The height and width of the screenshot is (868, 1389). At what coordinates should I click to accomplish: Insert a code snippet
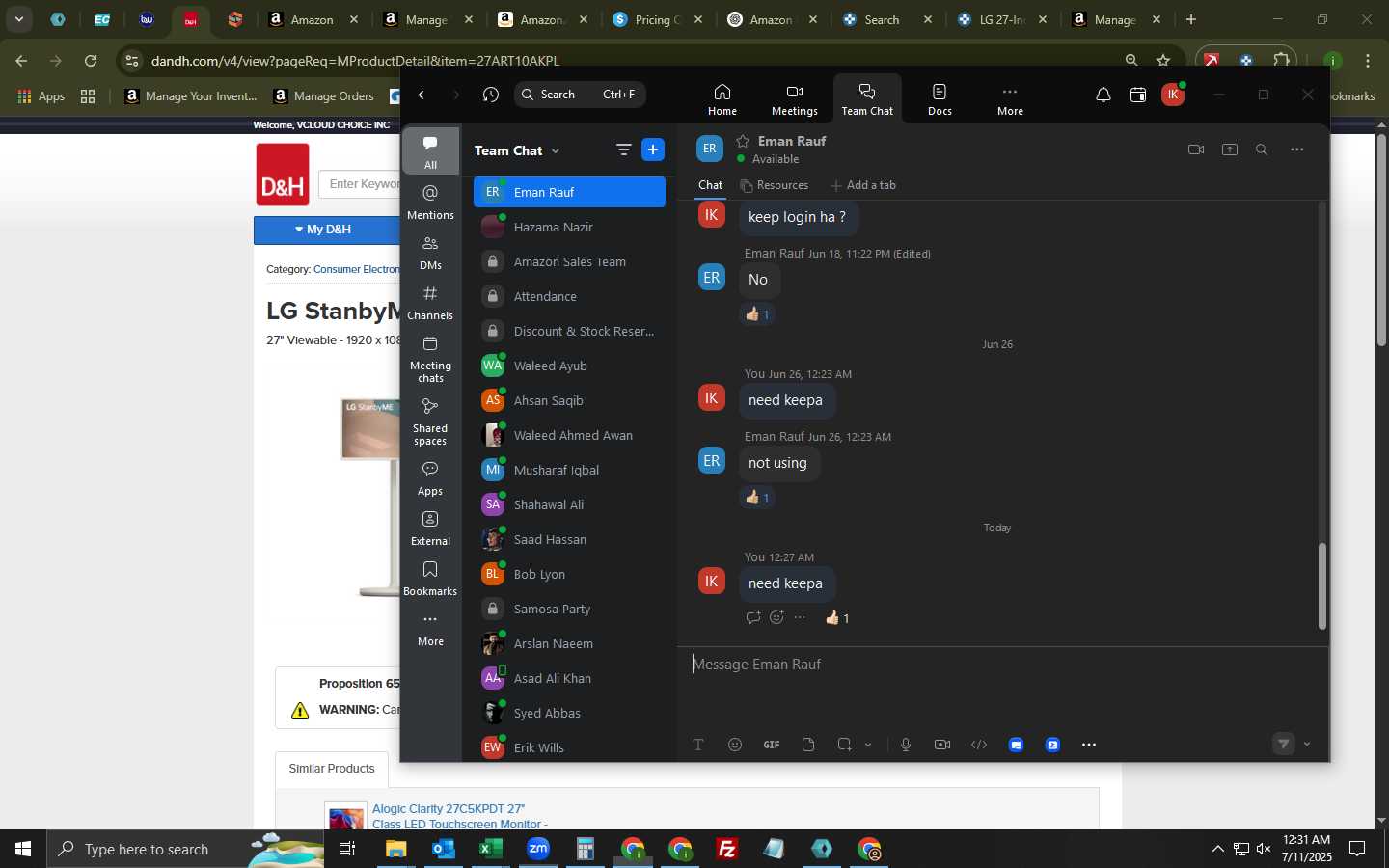(x=979, y=745)
